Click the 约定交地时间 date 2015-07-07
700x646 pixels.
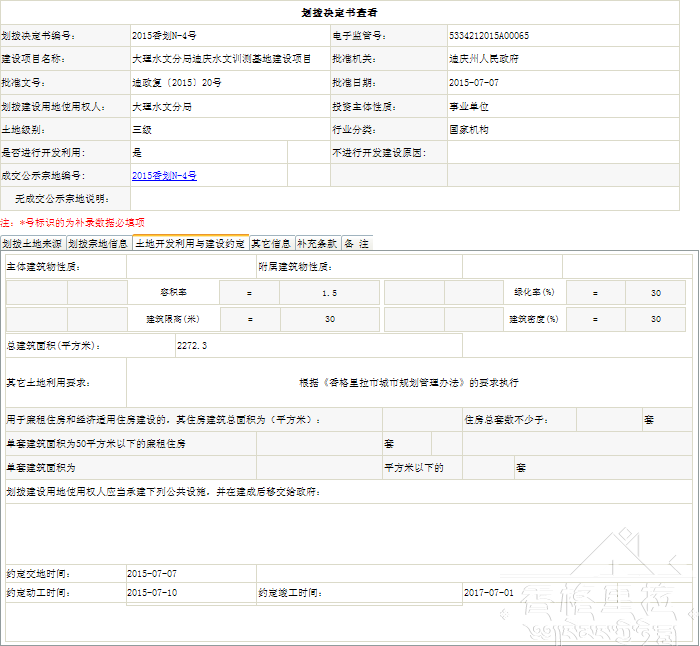152,574
